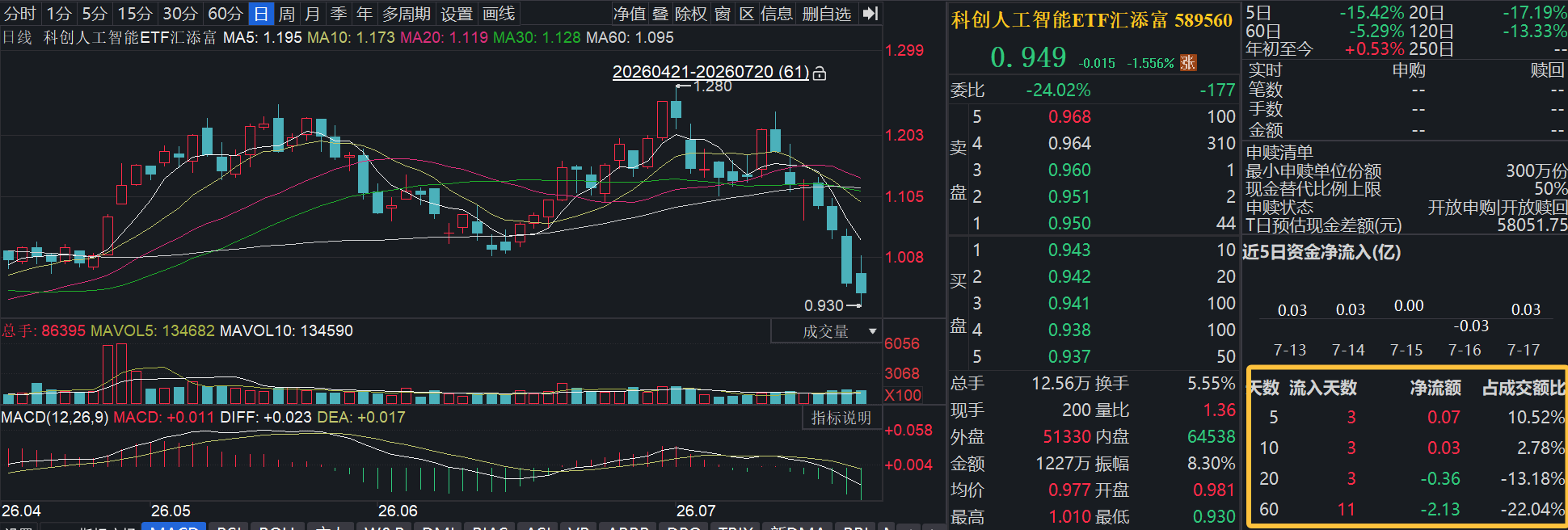Switch to the 周 weekly chart
Image resolution: width=1568 pixels, height=530 pixels.
click(287, 14)
